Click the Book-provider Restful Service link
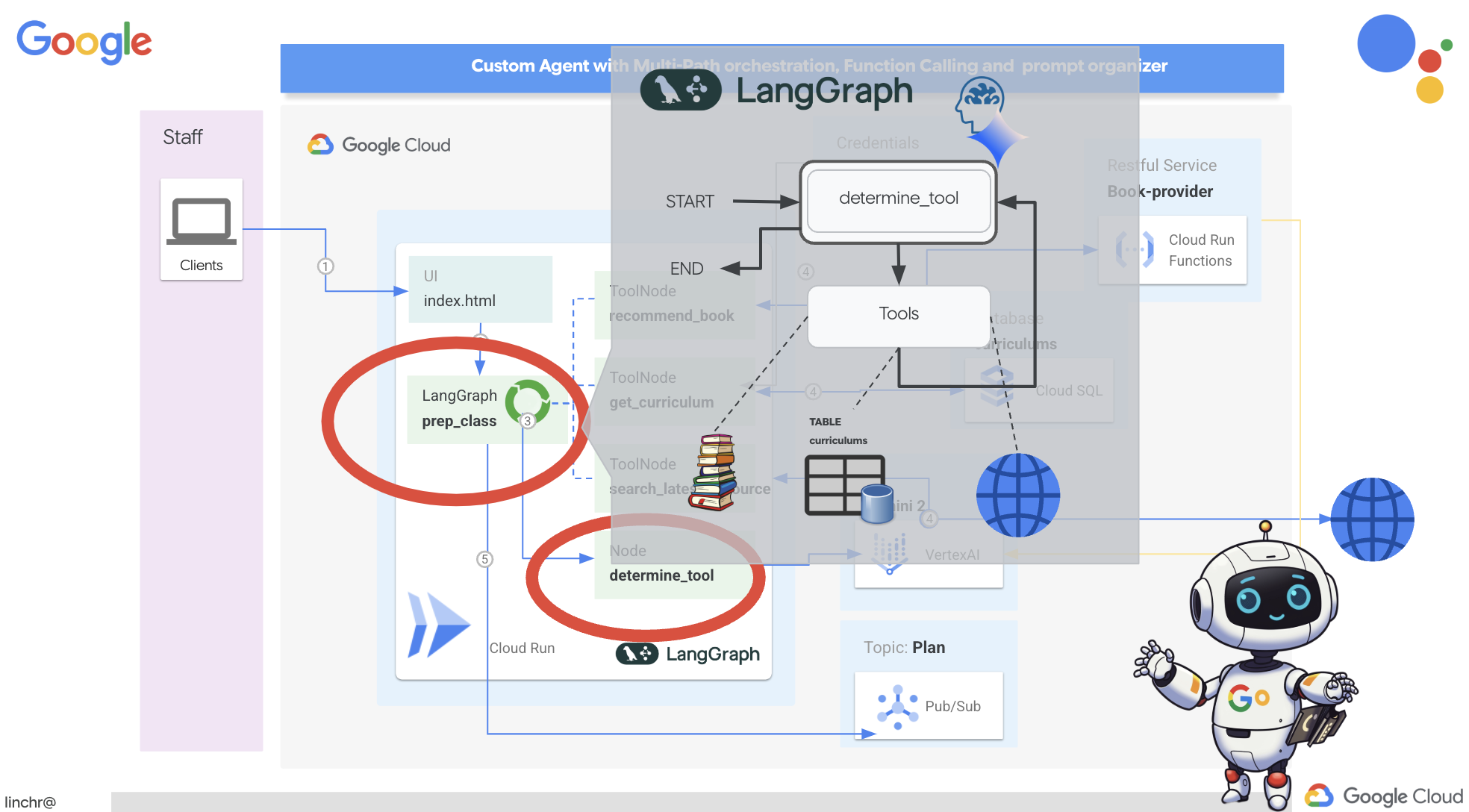 (1161, 191)
